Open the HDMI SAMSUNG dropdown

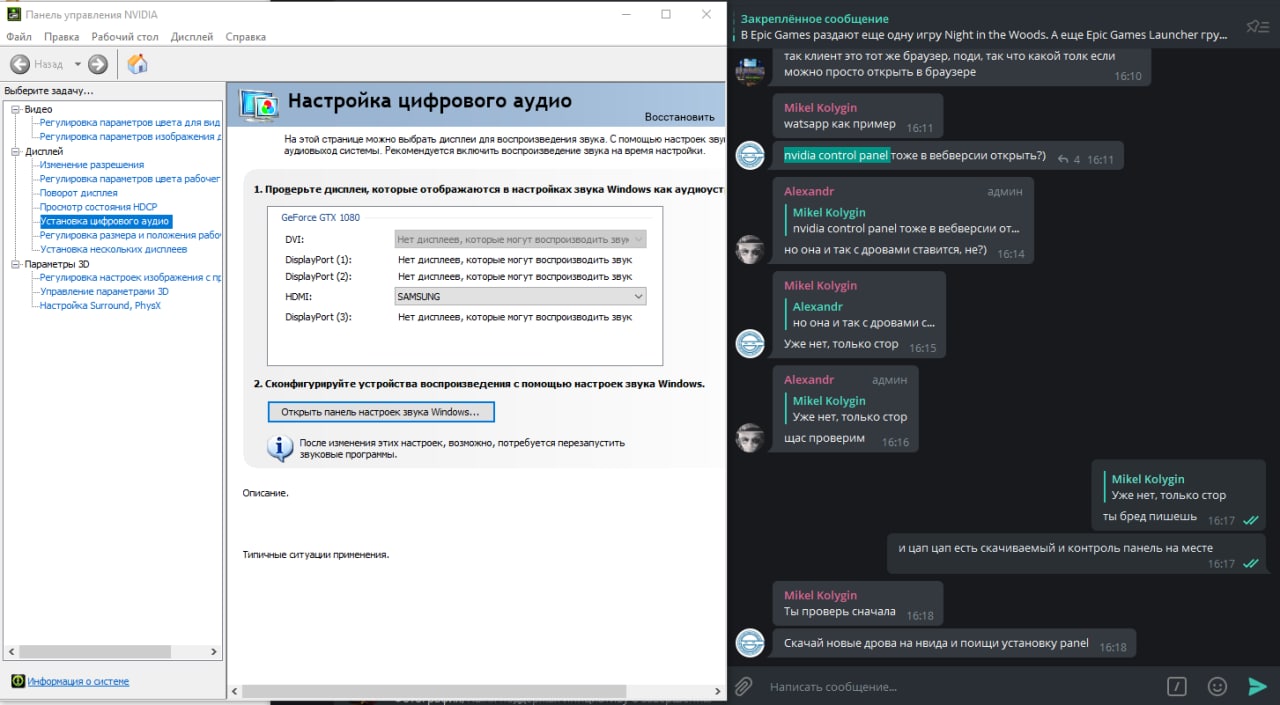coord(520,296)
